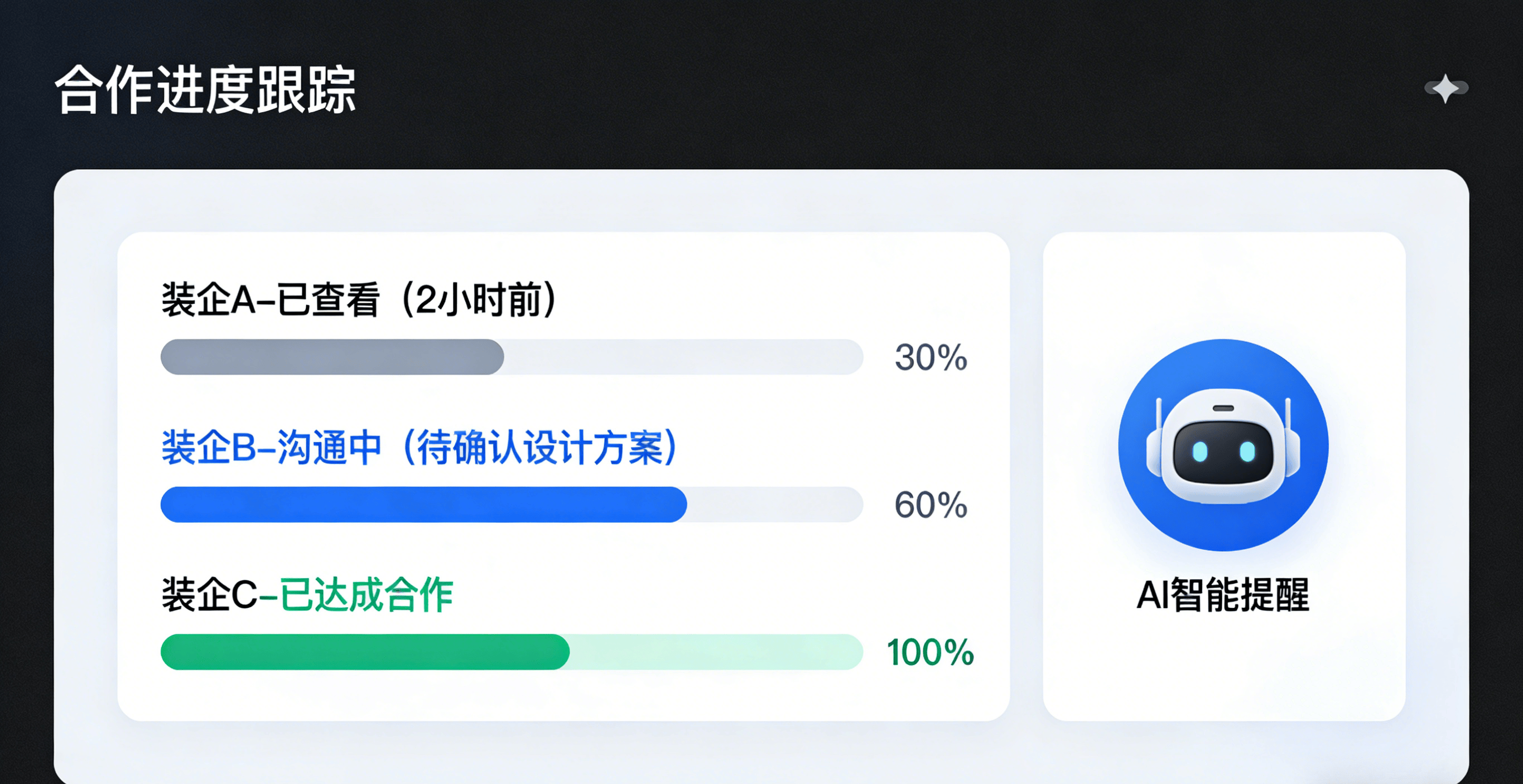This screenshot has width=1523, height=784.
Task: Click the 合作进度跟踪 page title
Action: pyautogui.click(x=205, y=90)
